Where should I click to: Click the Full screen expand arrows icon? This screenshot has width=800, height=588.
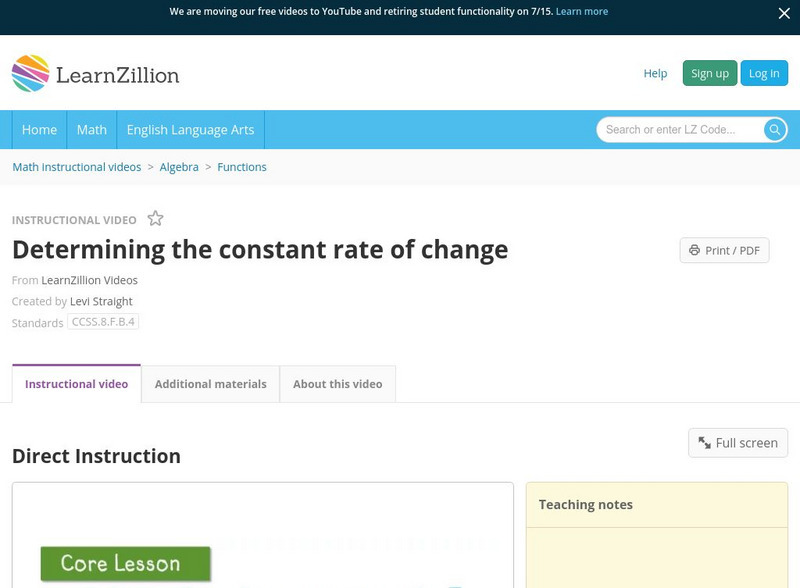(x=704, y=443)
